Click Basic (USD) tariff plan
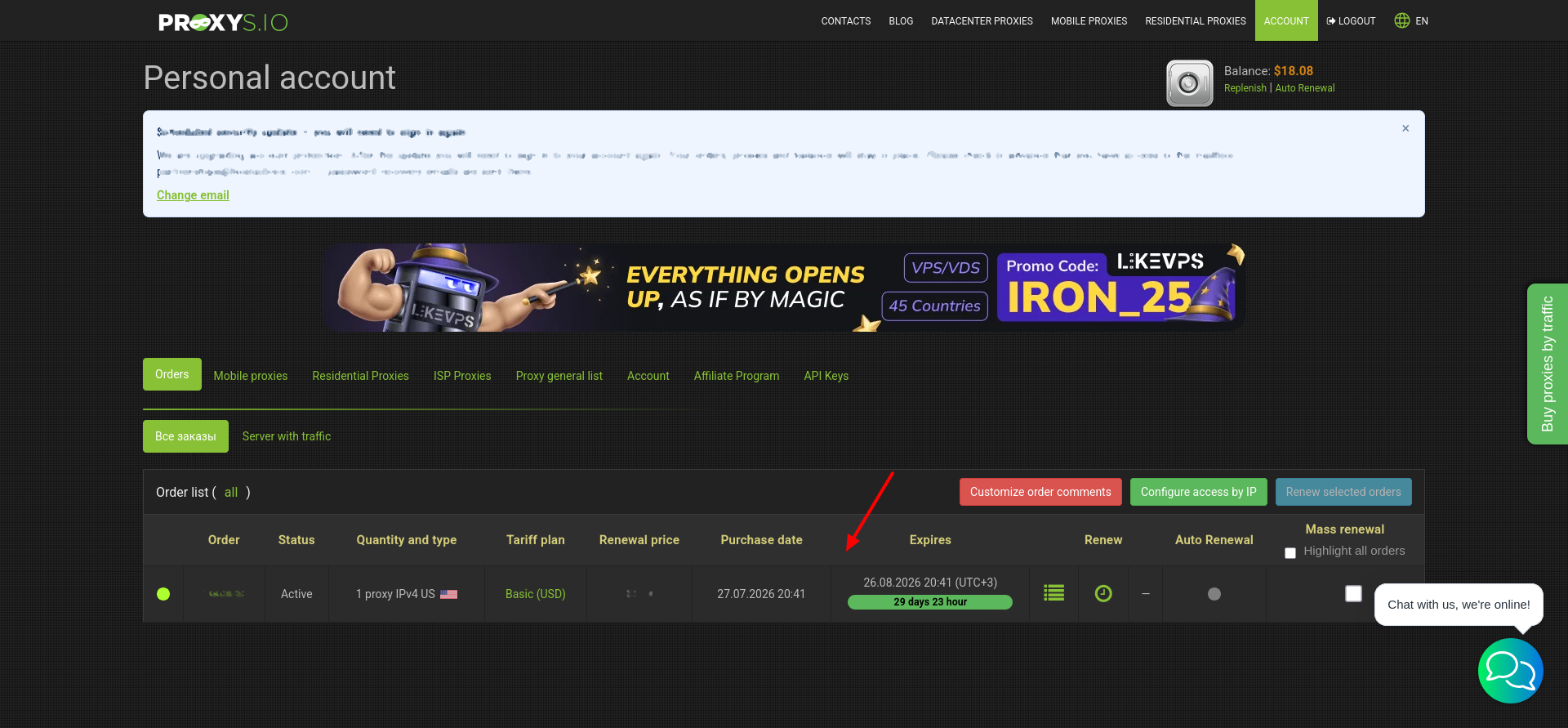The width and height of the screenshot is (1568, 728). (536, 594)
